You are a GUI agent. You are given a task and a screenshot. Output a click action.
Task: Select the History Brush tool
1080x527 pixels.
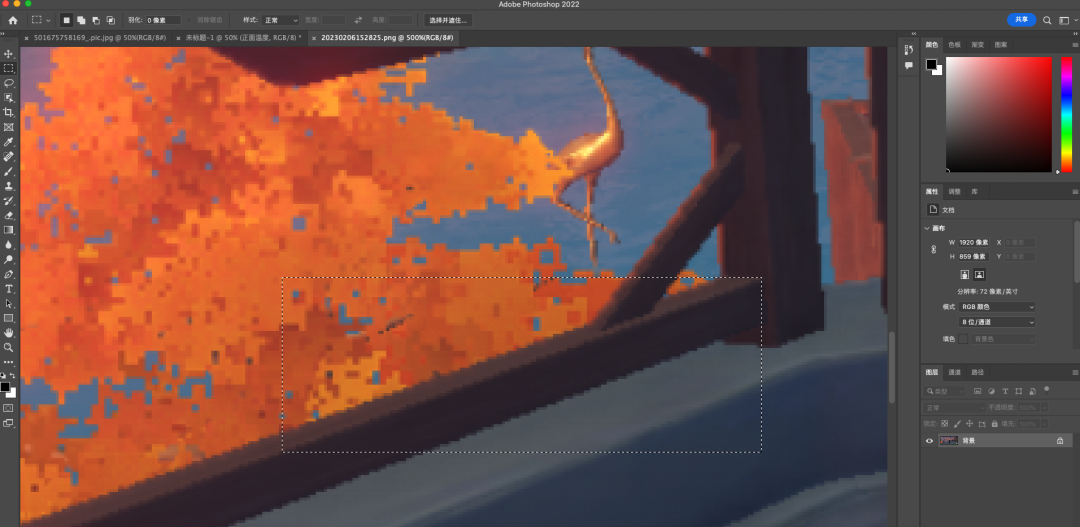coord(9,200)
